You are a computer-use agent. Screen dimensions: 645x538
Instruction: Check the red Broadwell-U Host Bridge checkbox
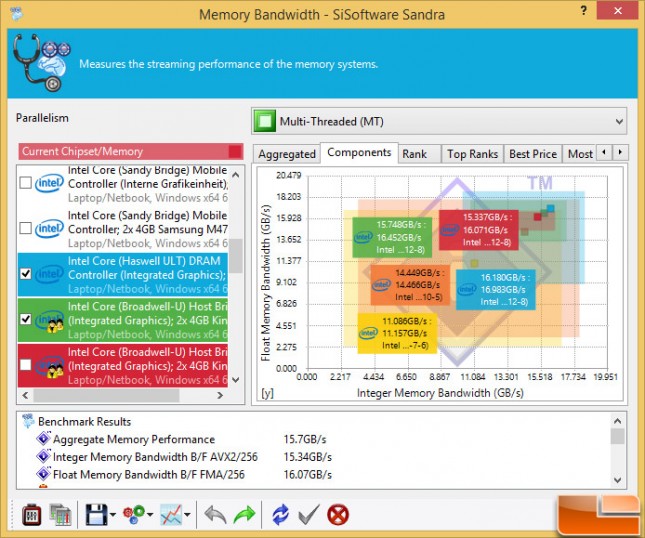[26, 365]
